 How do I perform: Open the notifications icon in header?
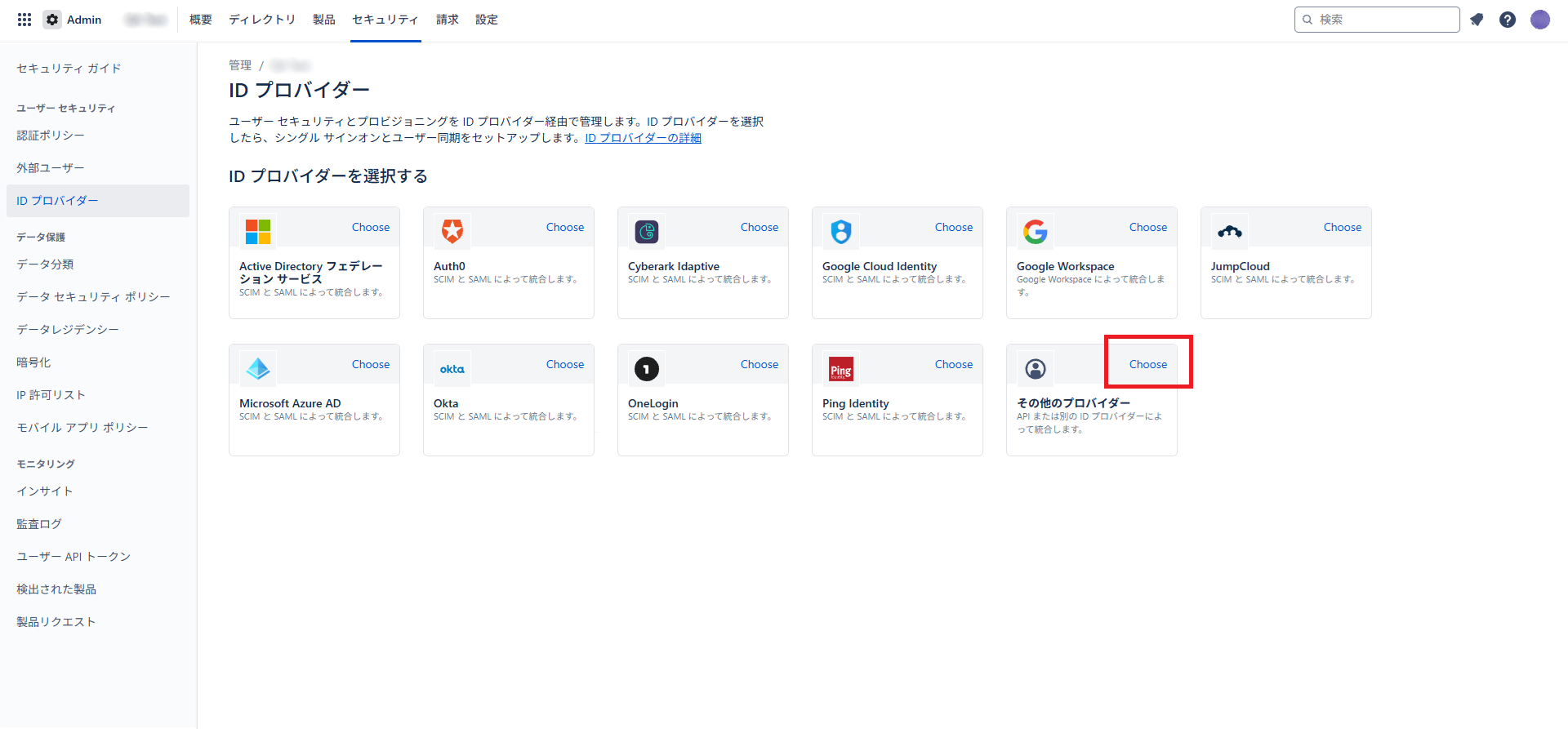pos(1477,20)
